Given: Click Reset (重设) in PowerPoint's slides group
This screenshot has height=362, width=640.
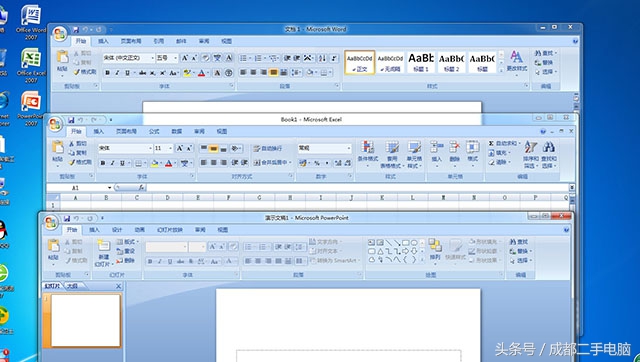Looking at the screenshot, I should pos(126,251).
